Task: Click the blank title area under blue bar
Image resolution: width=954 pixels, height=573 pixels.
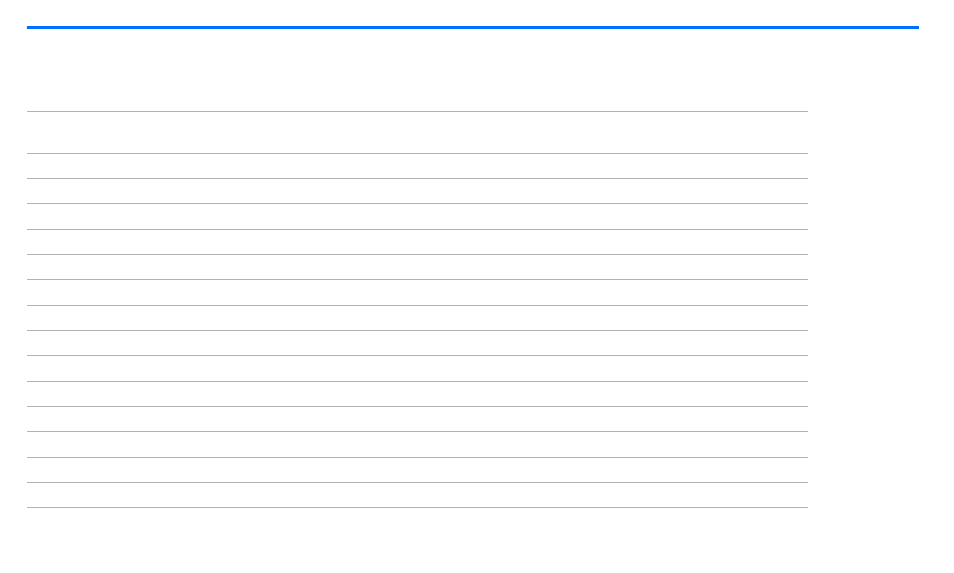Action: [417, 70]
